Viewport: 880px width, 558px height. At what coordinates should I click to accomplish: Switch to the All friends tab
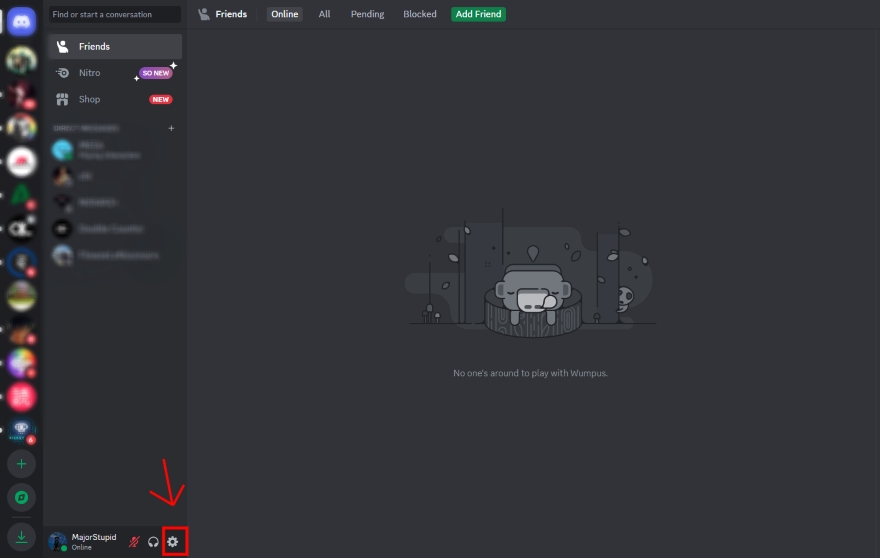point(324,14)
